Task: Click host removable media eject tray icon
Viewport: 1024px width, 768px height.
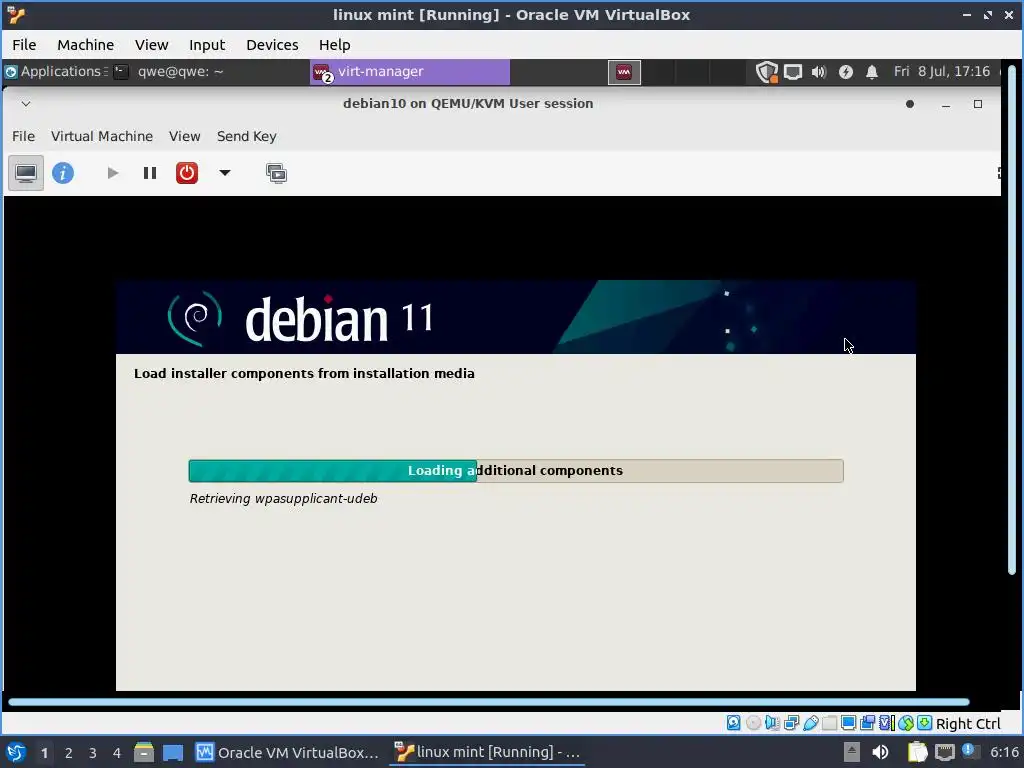Action: (x=851, y=752)
